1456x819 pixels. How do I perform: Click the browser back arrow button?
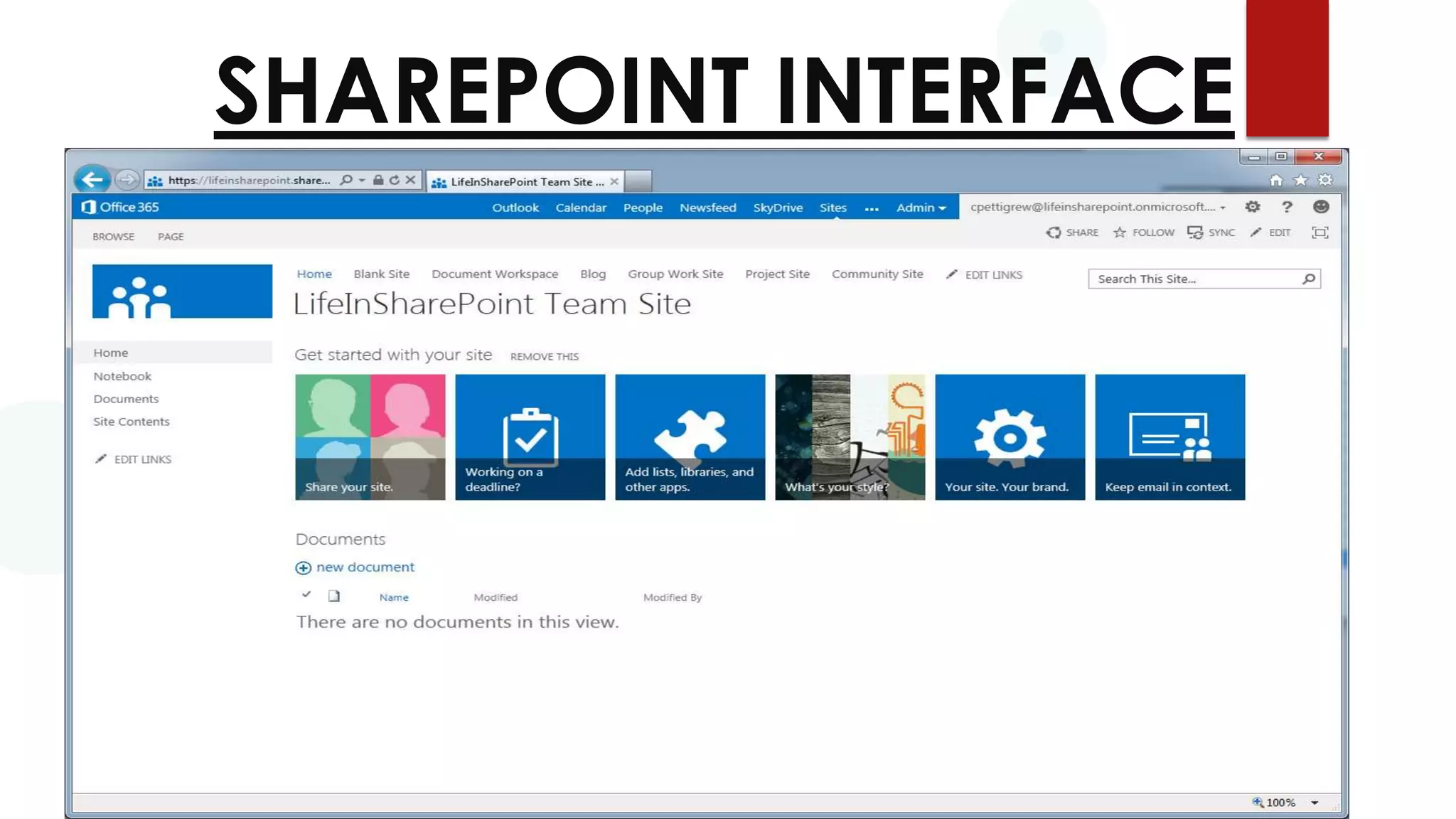(92, 179)
